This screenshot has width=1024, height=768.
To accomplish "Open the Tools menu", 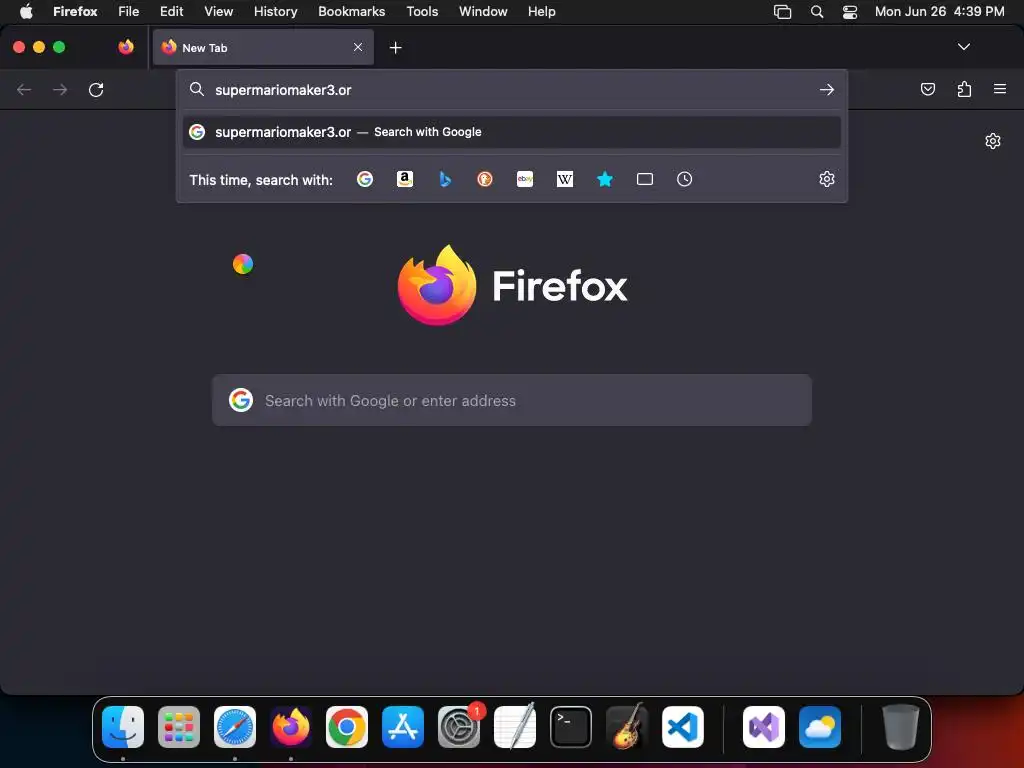I will click(422, 11).
